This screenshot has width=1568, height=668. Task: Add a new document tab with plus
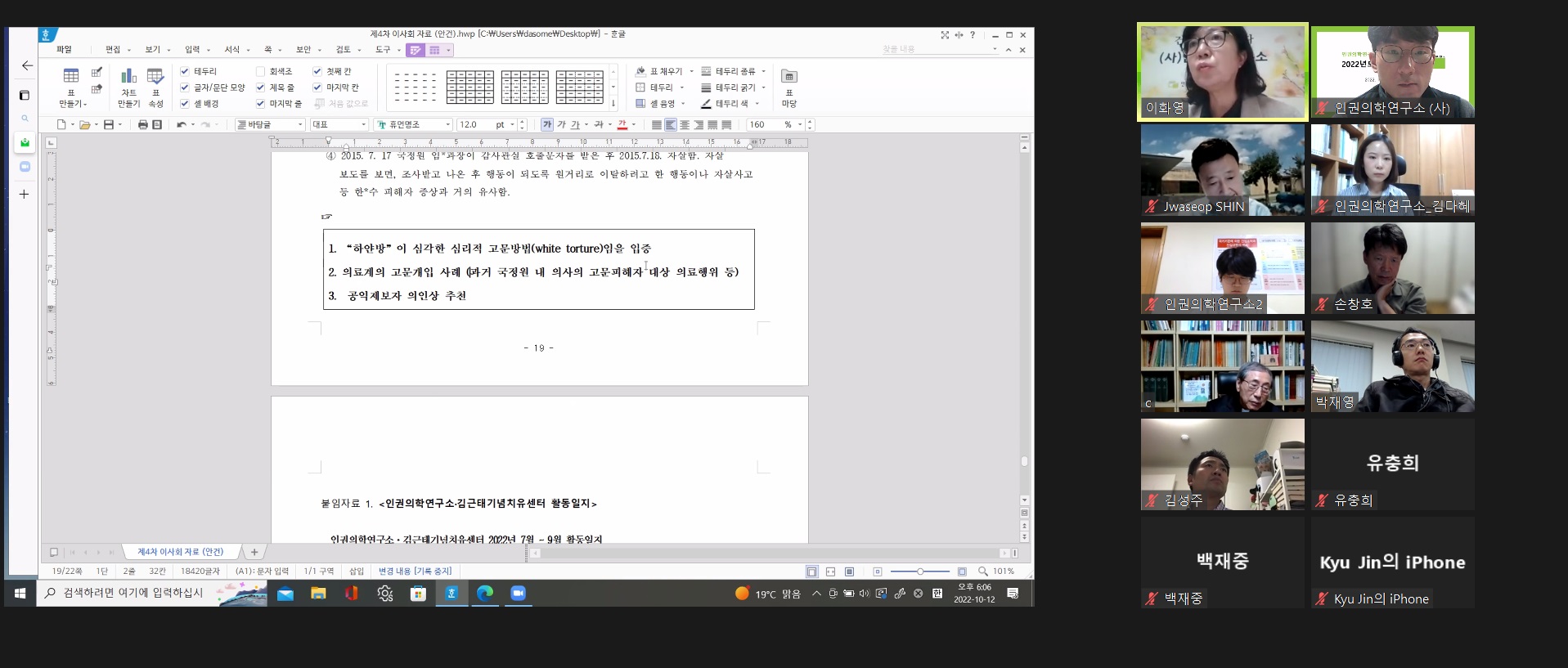254,552
